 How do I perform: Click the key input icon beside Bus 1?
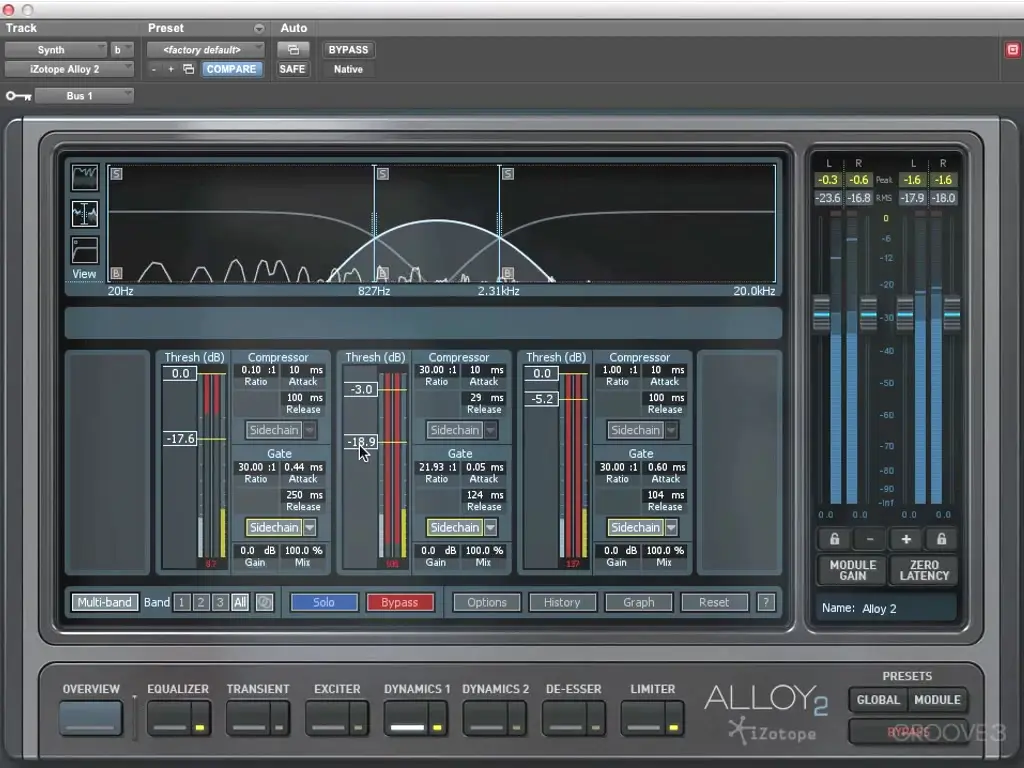point(18,96)
